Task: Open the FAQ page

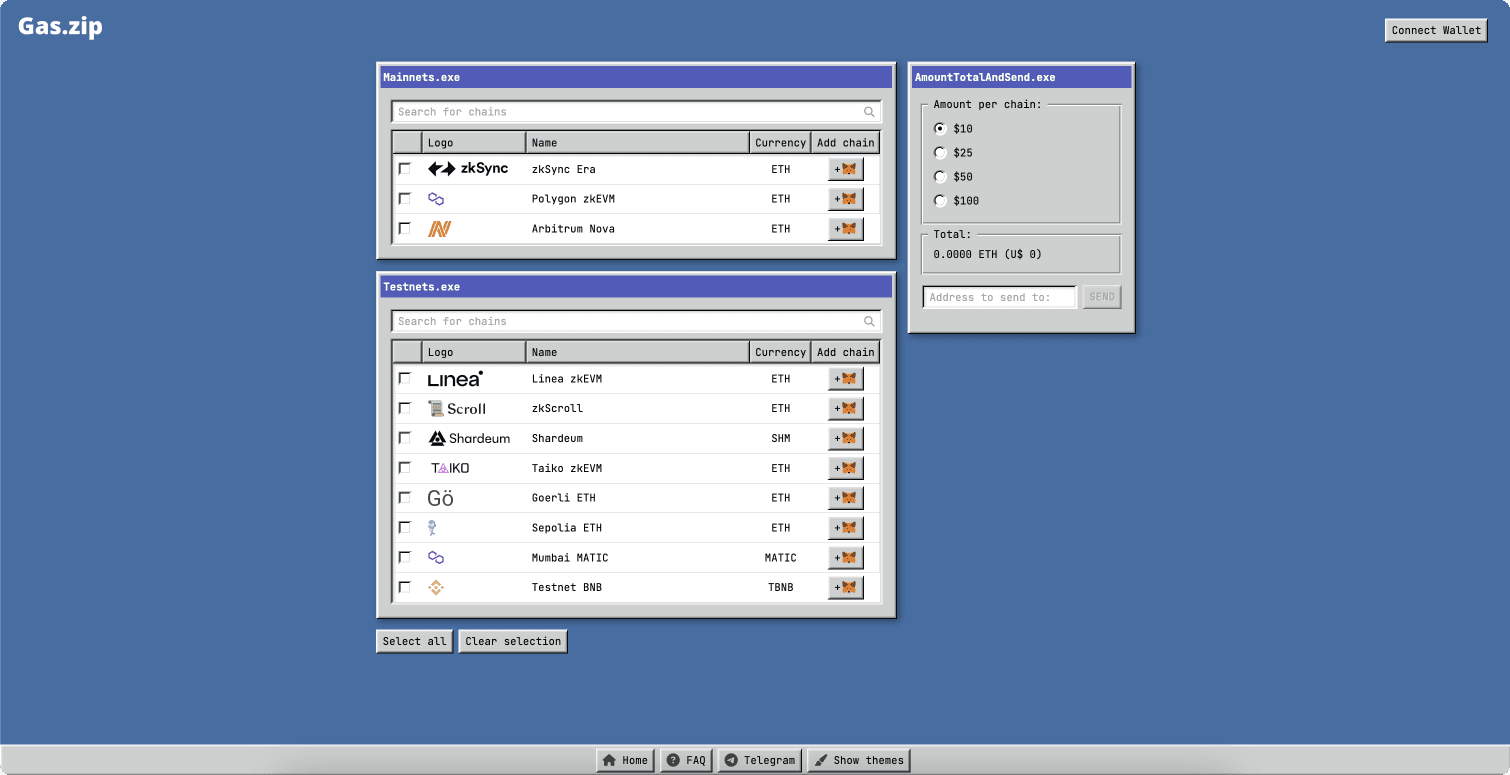Action: coord(686,761)
